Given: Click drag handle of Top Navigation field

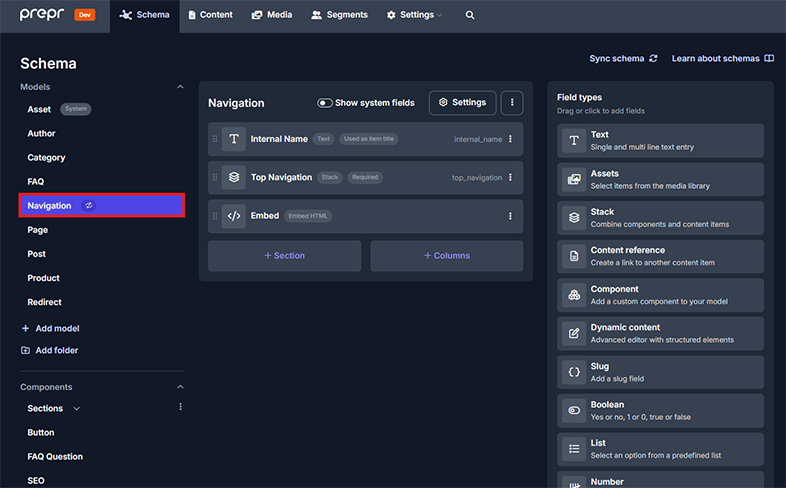Looking at the screenshot, I should [215, 177].
